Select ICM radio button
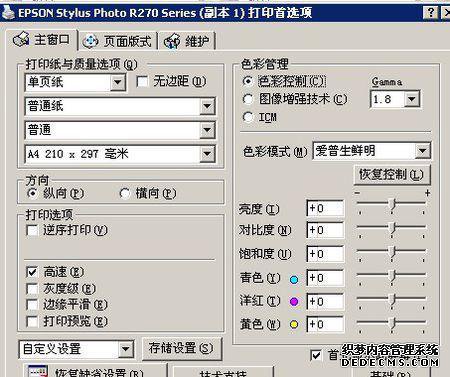The height and width of the screenshot is (377, 450). coord(248,117)
